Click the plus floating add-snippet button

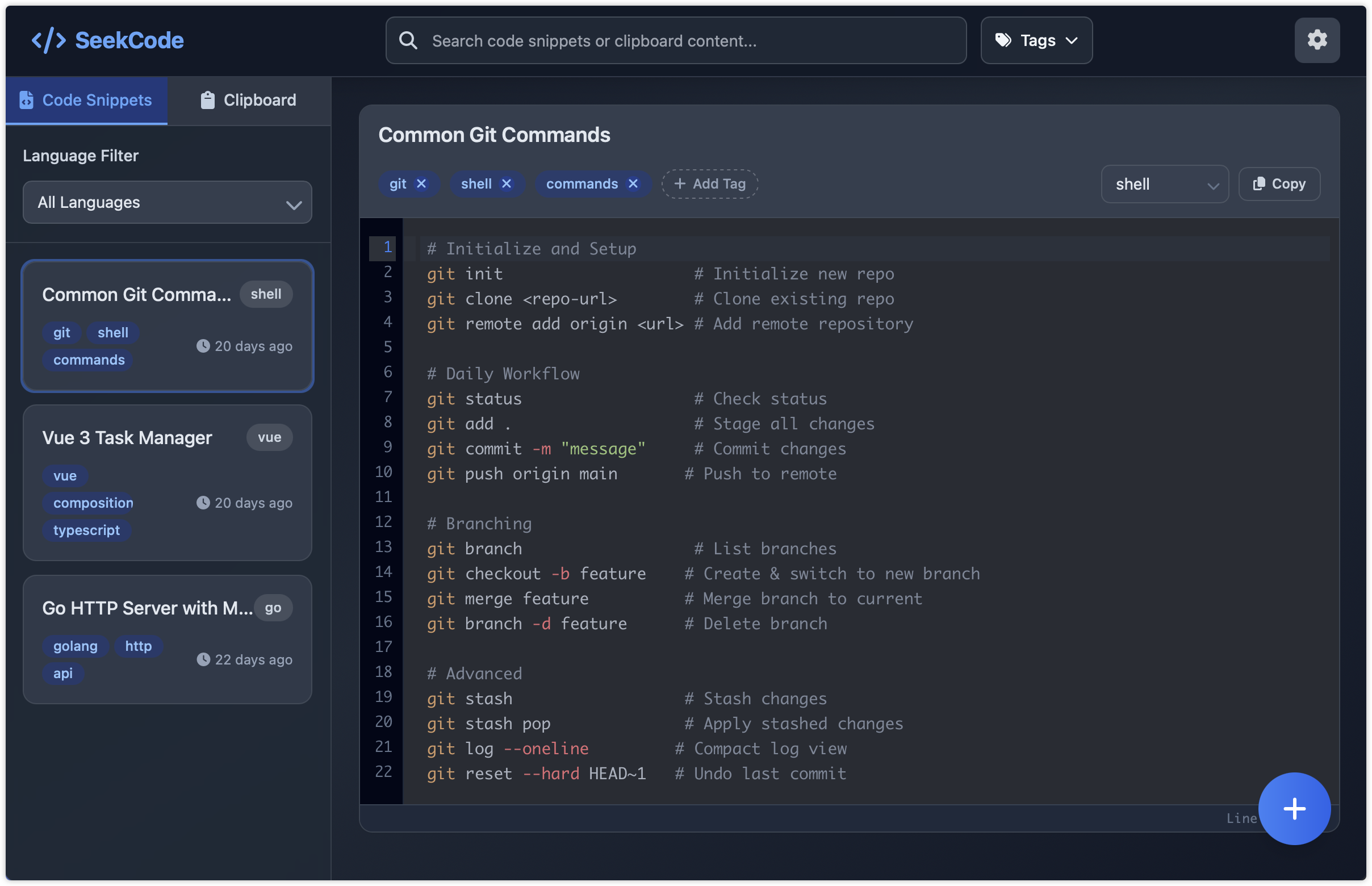pyautogui.click(x=1294, y=808)
